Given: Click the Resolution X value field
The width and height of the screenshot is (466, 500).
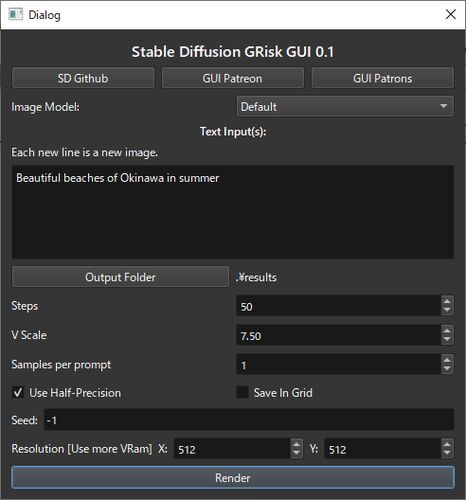Looking at the screenshot, I should tap(232, 449).
